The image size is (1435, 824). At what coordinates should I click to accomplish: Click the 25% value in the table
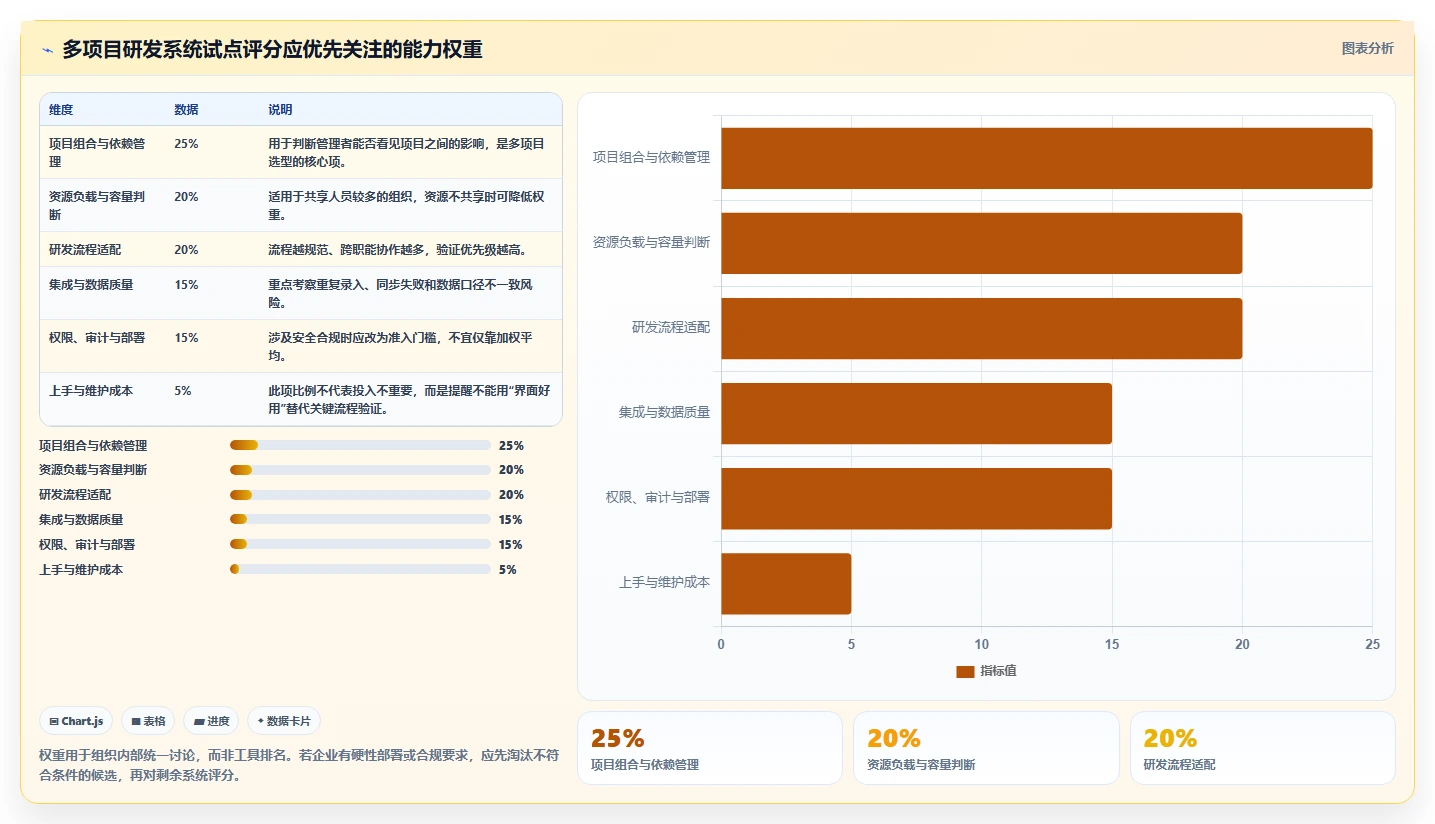tap(186, 144)
